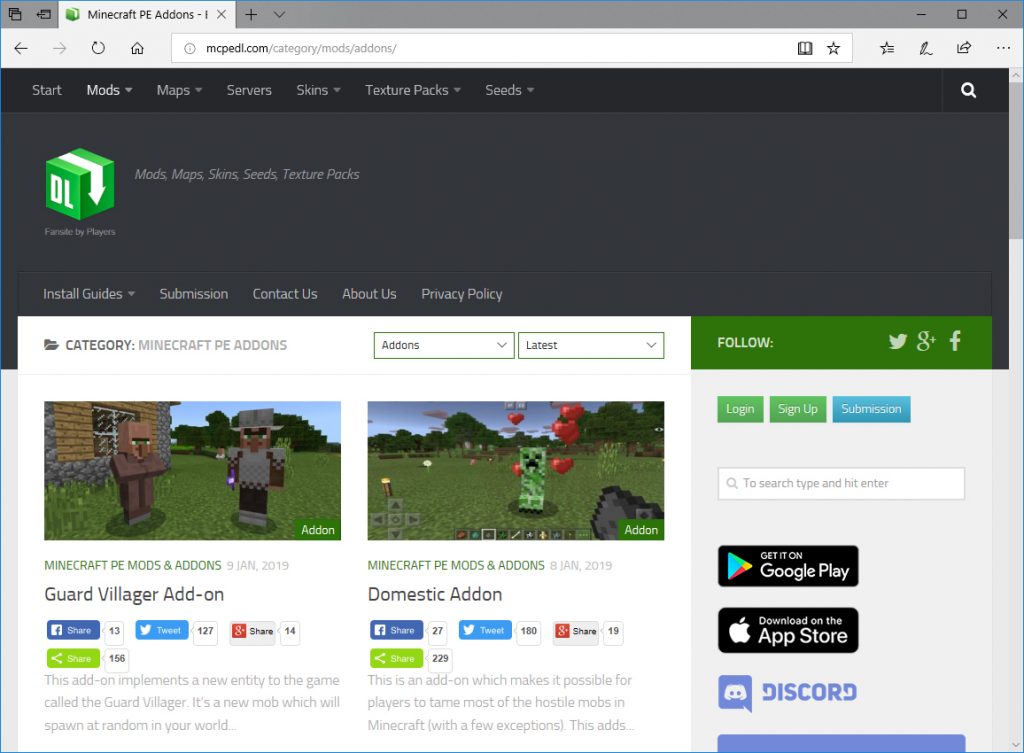Image resolution: width=1024 pixels, height=753 pixels.
Task: Click green Share button under Guard Villager
Action: (x=73, y=658)
